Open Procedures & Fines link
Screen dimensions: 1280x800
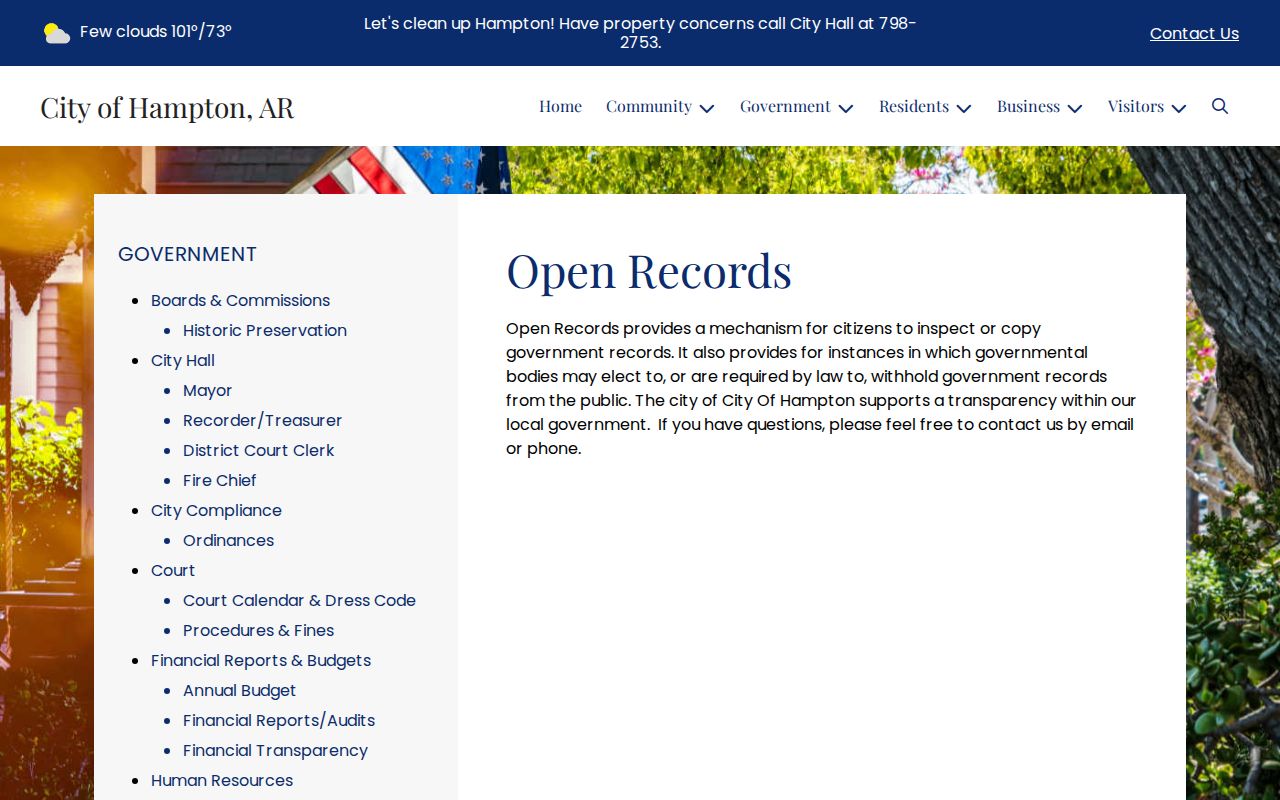click(258, 630)
